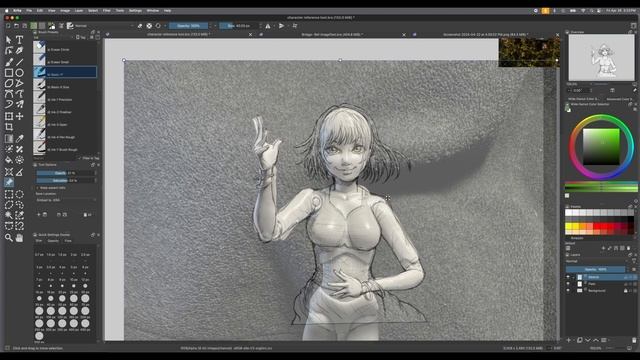Hide the Sketch layer with its eye icon
The height and width of the screenshot is (360, 640).
coord(568,277)
